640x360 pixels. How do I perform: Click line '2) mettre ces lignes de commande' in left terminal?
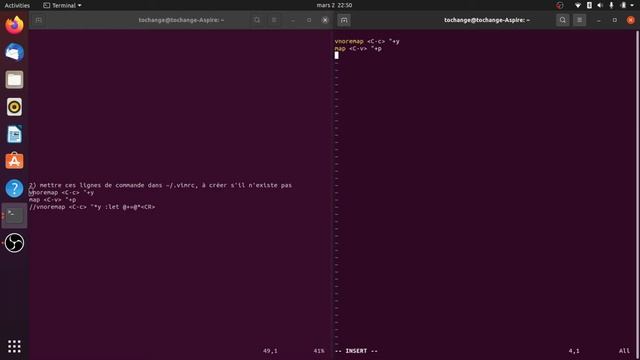point(160,185)
